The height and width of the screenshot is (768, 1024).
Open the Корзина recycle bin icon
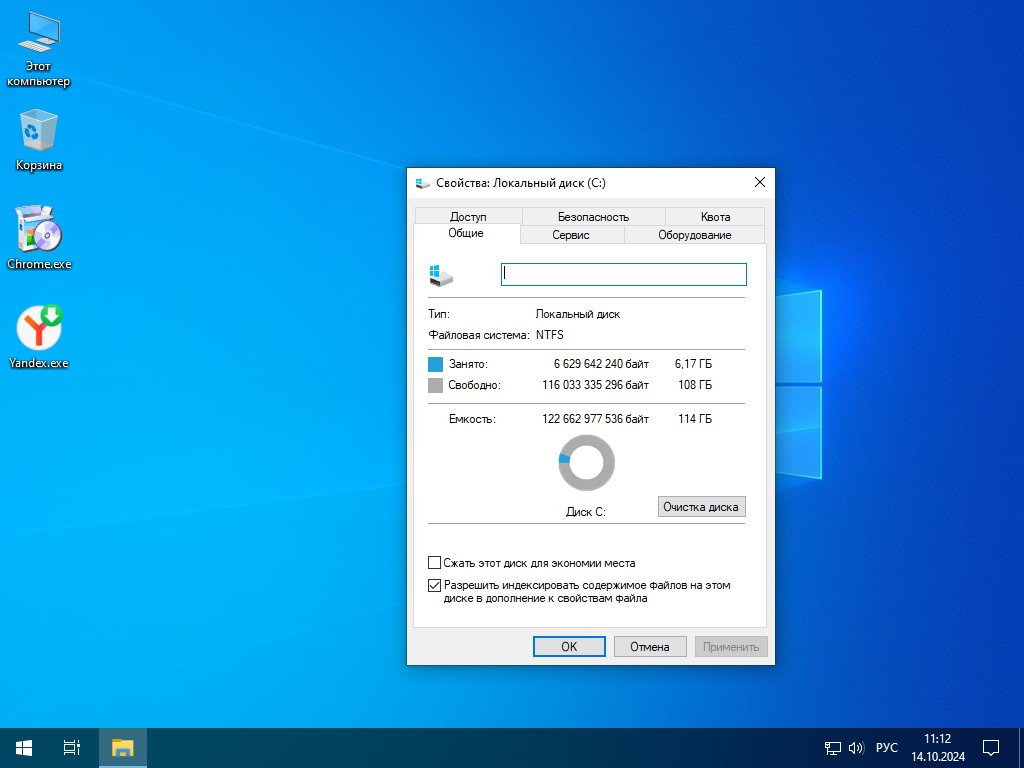38,132
